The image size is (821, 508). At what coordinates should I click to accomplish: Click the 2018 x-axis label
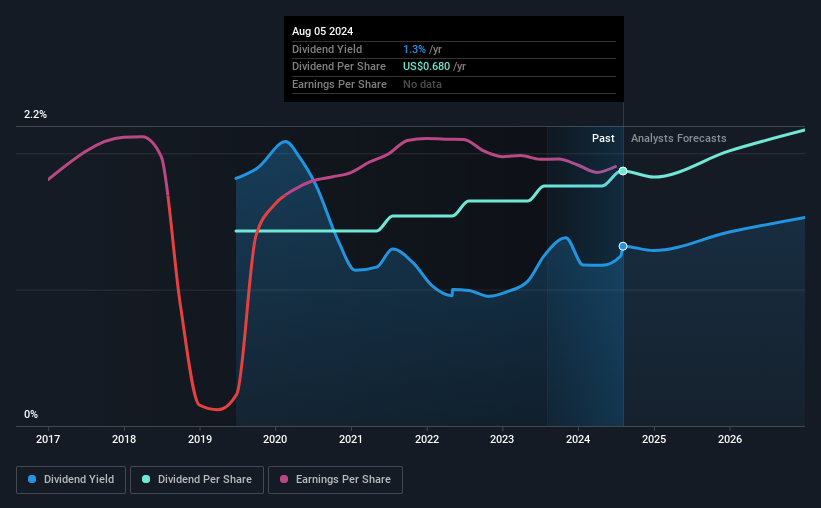click(124, 439)
